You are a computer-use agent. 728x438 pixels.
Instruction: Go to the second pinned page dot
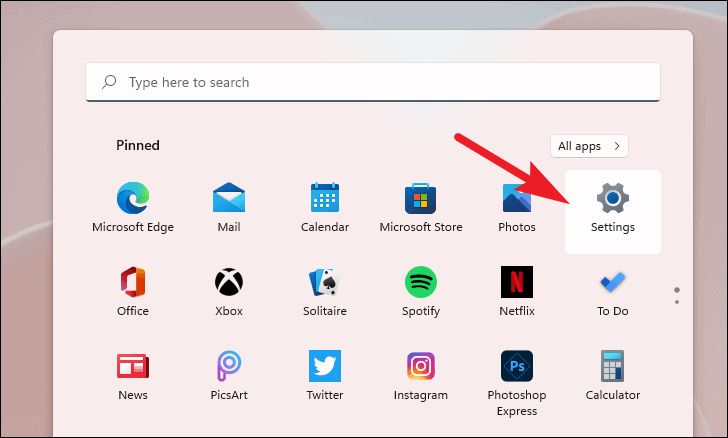click(677, 302)
